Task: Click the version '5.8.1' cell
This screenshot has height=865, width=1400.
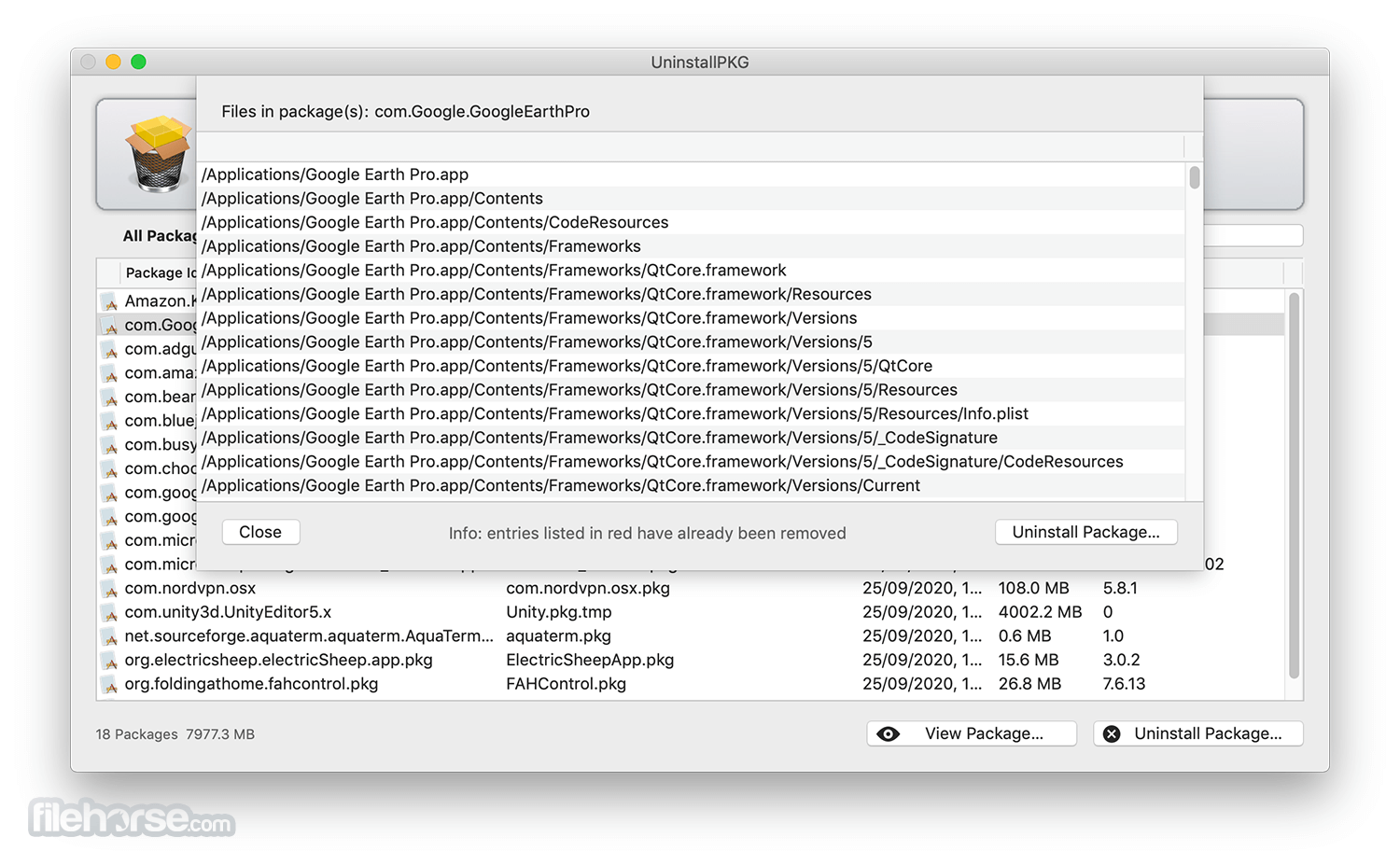Action: point(1121,589)
